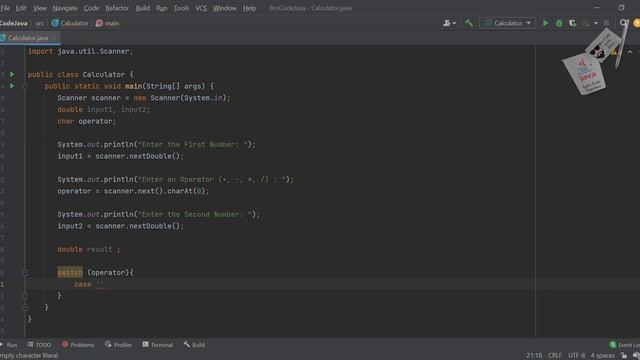Open the Navigate menu

click(x=65, y=8)
